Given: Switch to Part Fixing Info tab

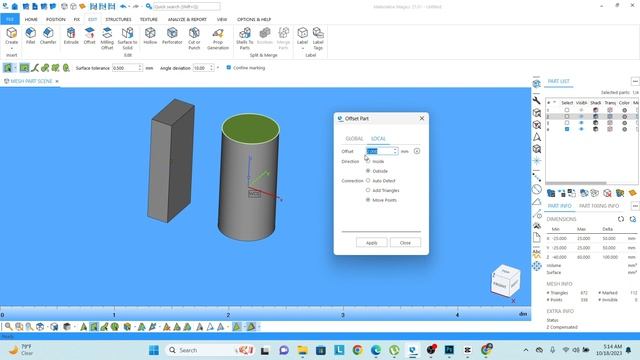Looking at the screenshot, I should 599,206.
